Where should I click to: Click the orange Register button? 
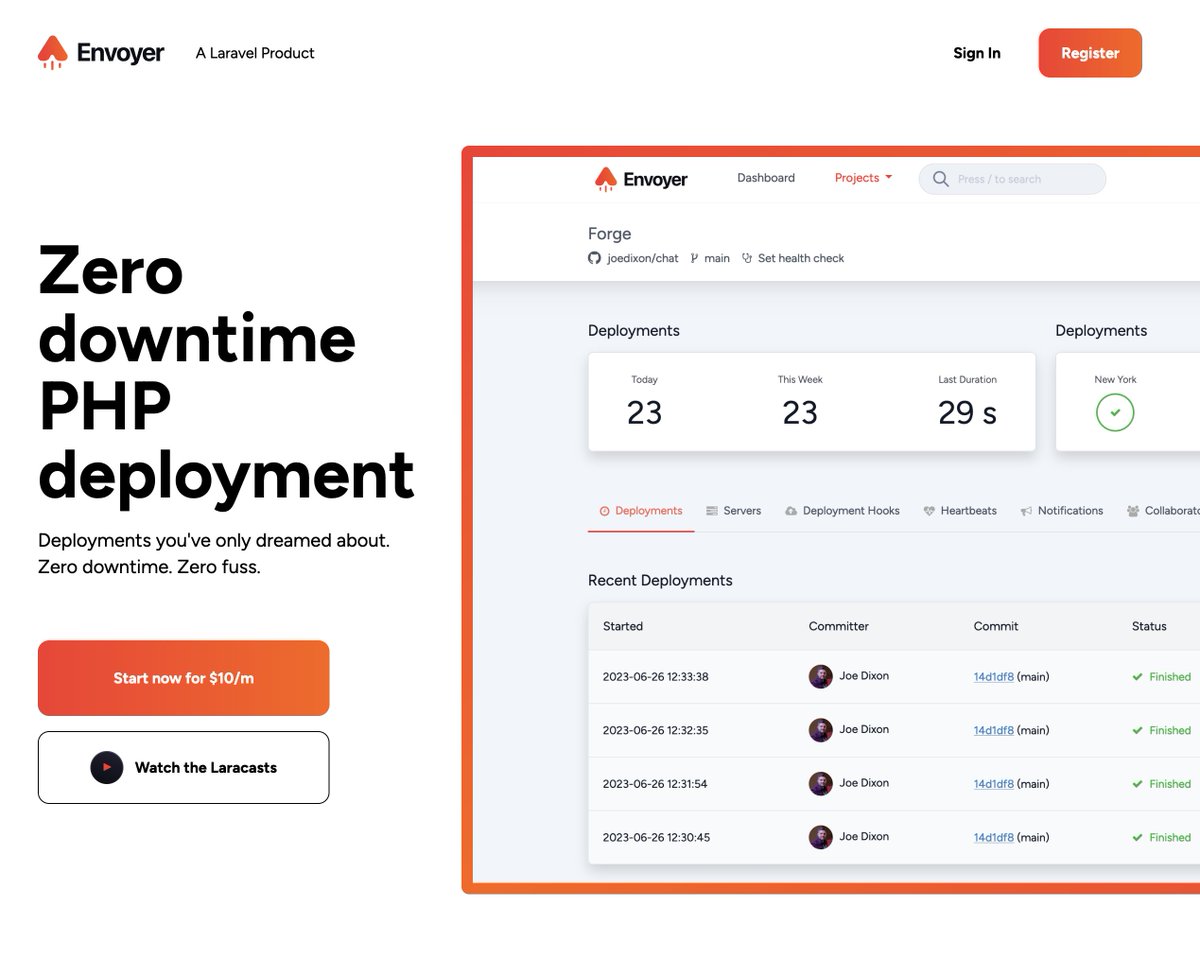click(x=1090, y=53)
